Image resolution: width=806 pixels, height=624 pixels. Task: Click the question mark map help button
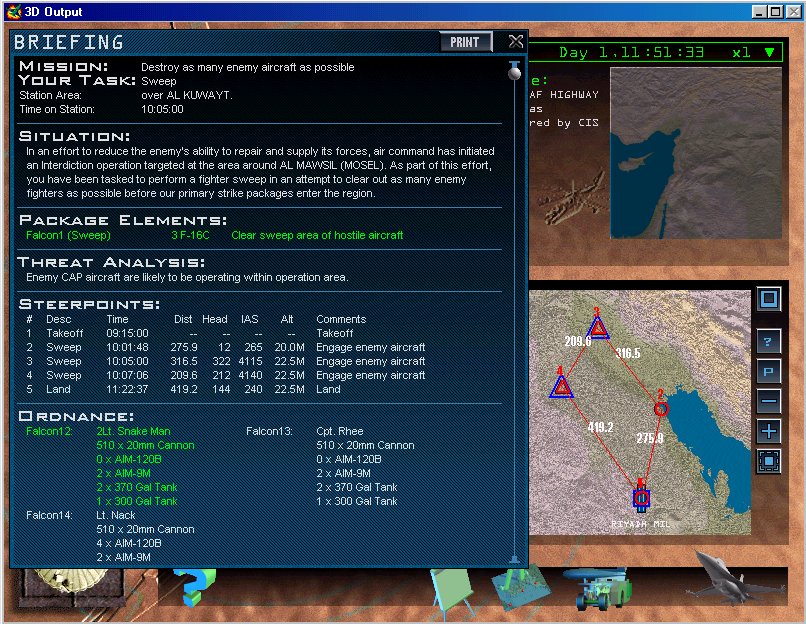coord(768,341)
